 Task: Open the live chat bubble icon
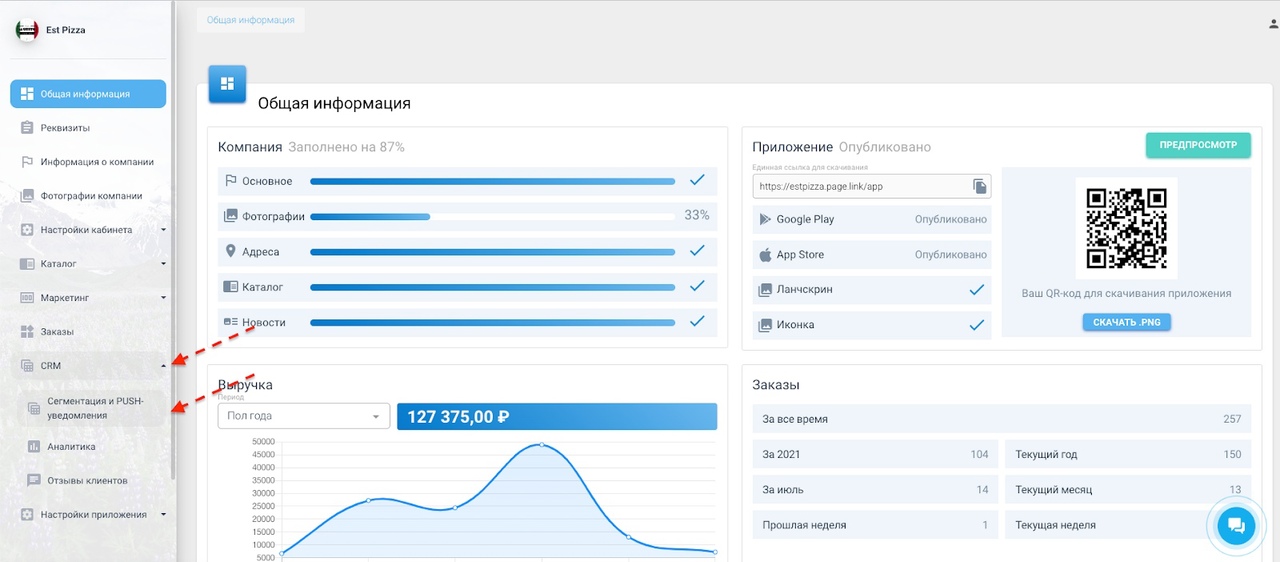(x=1235, y=526)
